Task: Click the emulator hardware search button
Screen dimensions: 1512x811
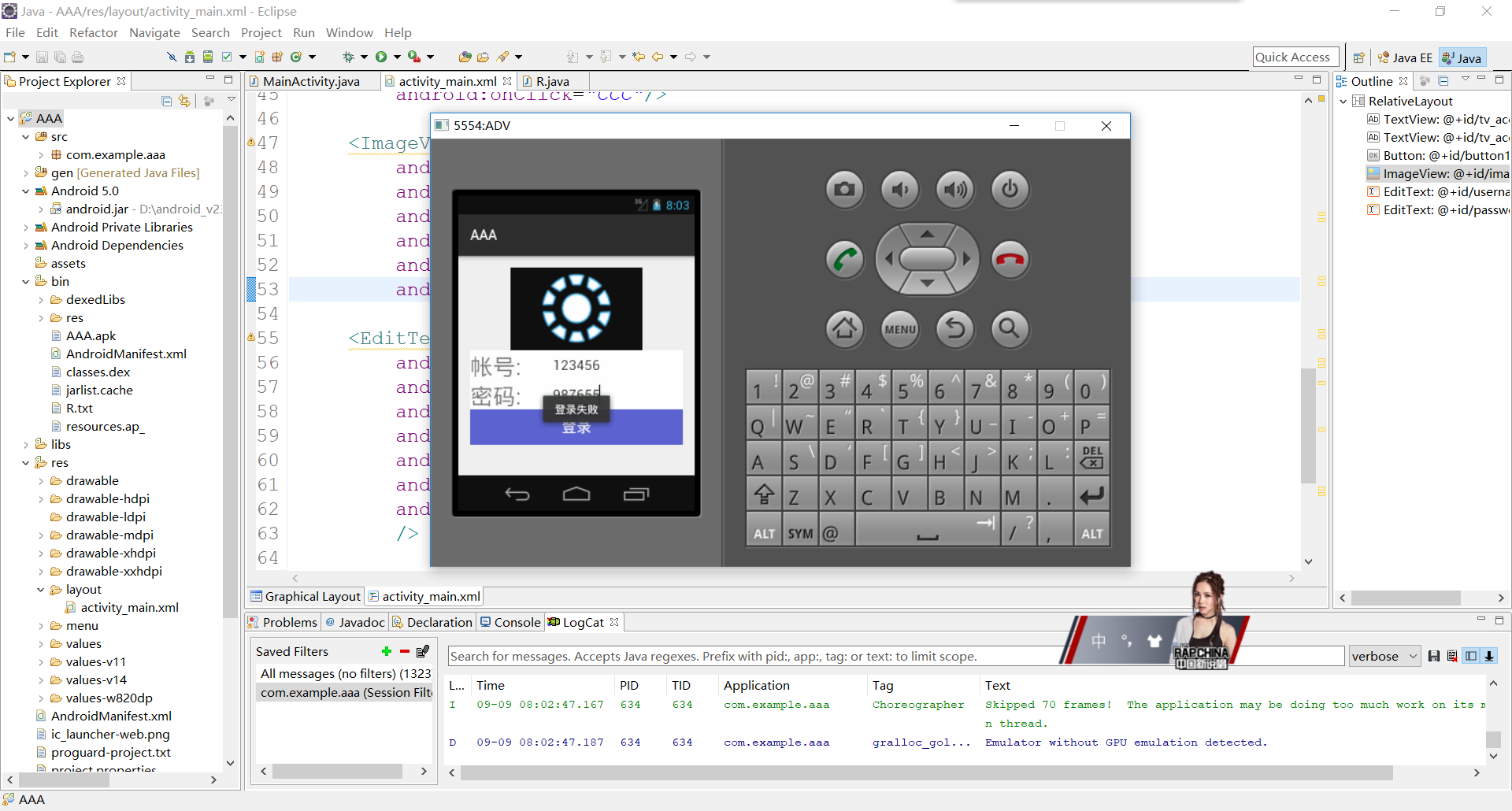Action: click(x=1010, y=328)
